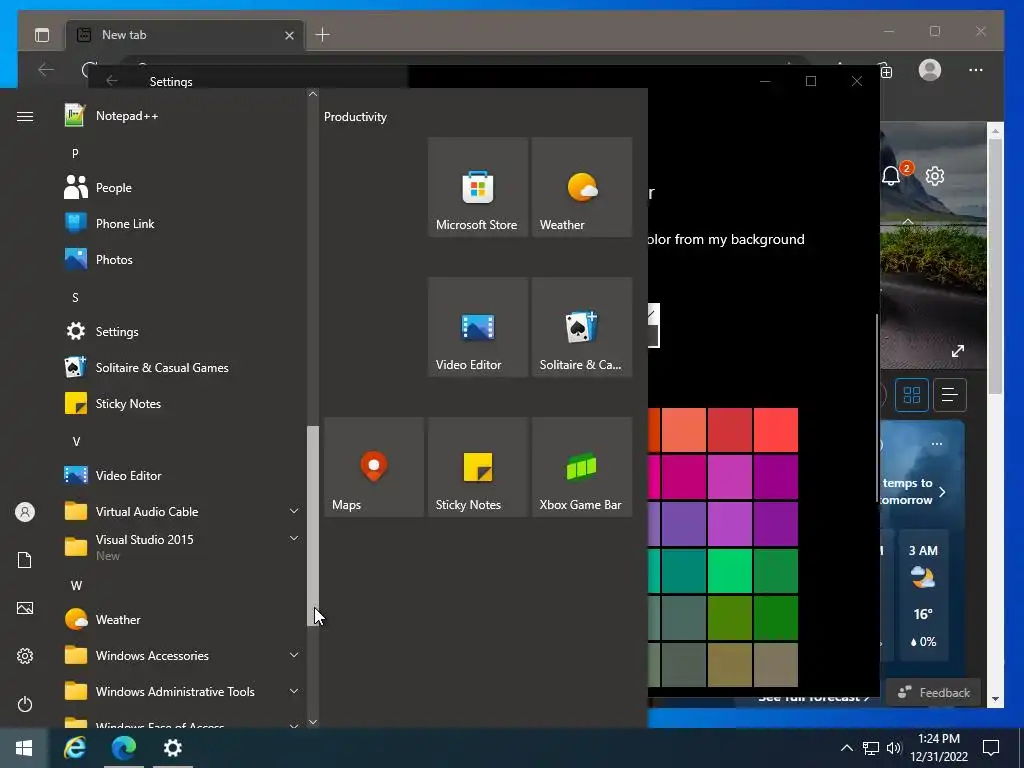Open Edge Settings and more menu
The width and height of the screenshot is (1024, 768).
[976, 70]
